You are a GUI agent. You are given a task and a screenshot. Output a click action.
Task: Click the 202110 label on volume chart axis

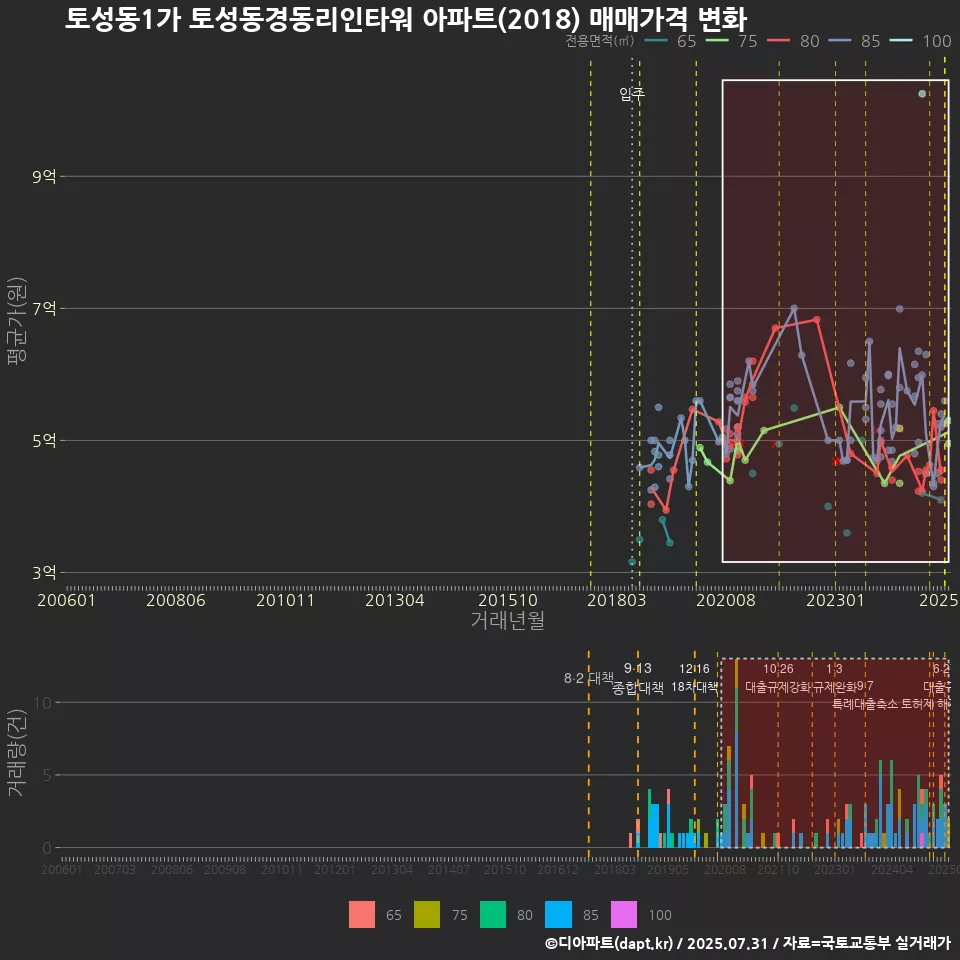tap(778, 870)
